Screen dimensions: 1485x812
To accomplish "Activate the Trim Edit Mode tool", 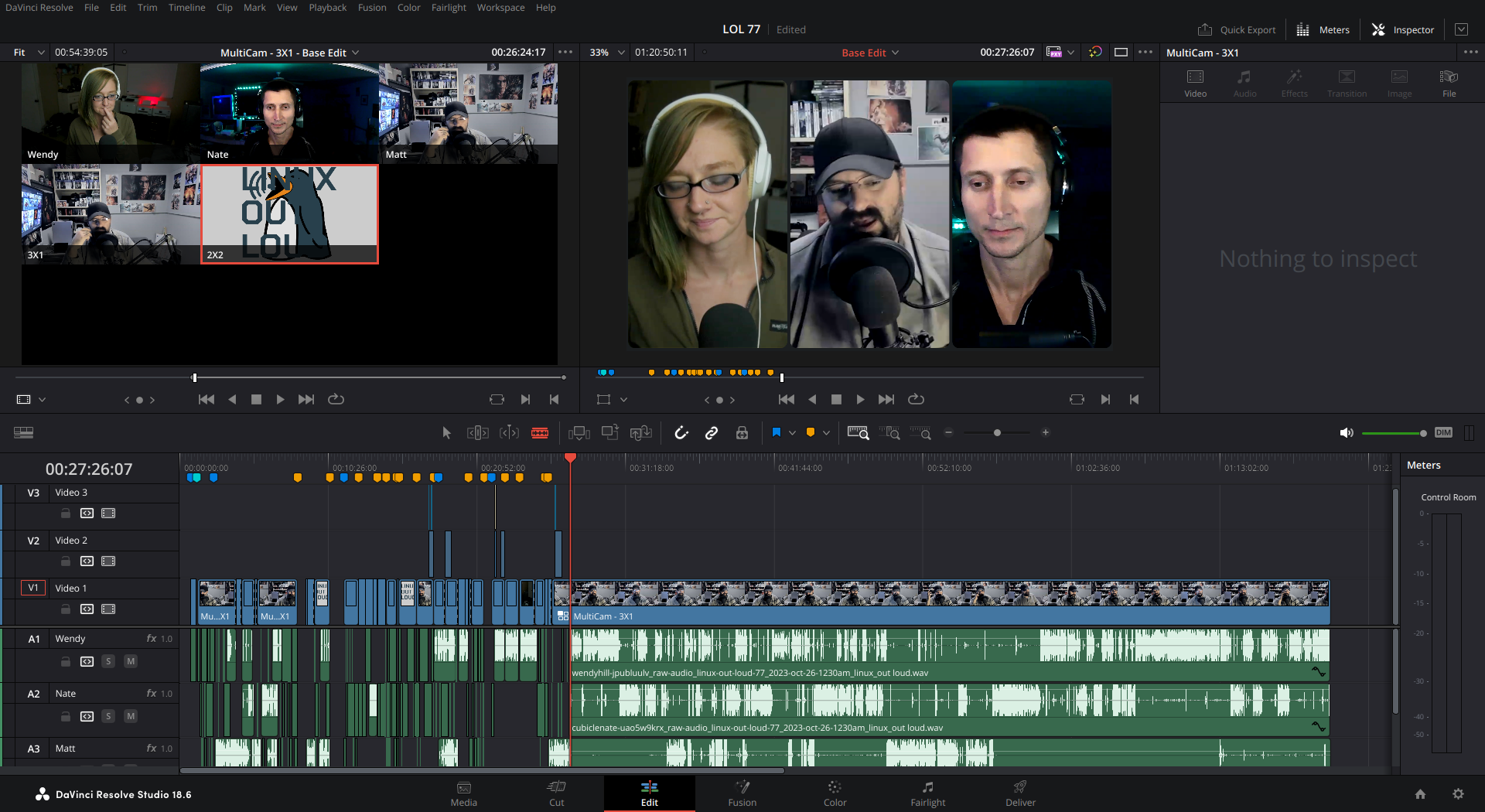I will point(478,433).
